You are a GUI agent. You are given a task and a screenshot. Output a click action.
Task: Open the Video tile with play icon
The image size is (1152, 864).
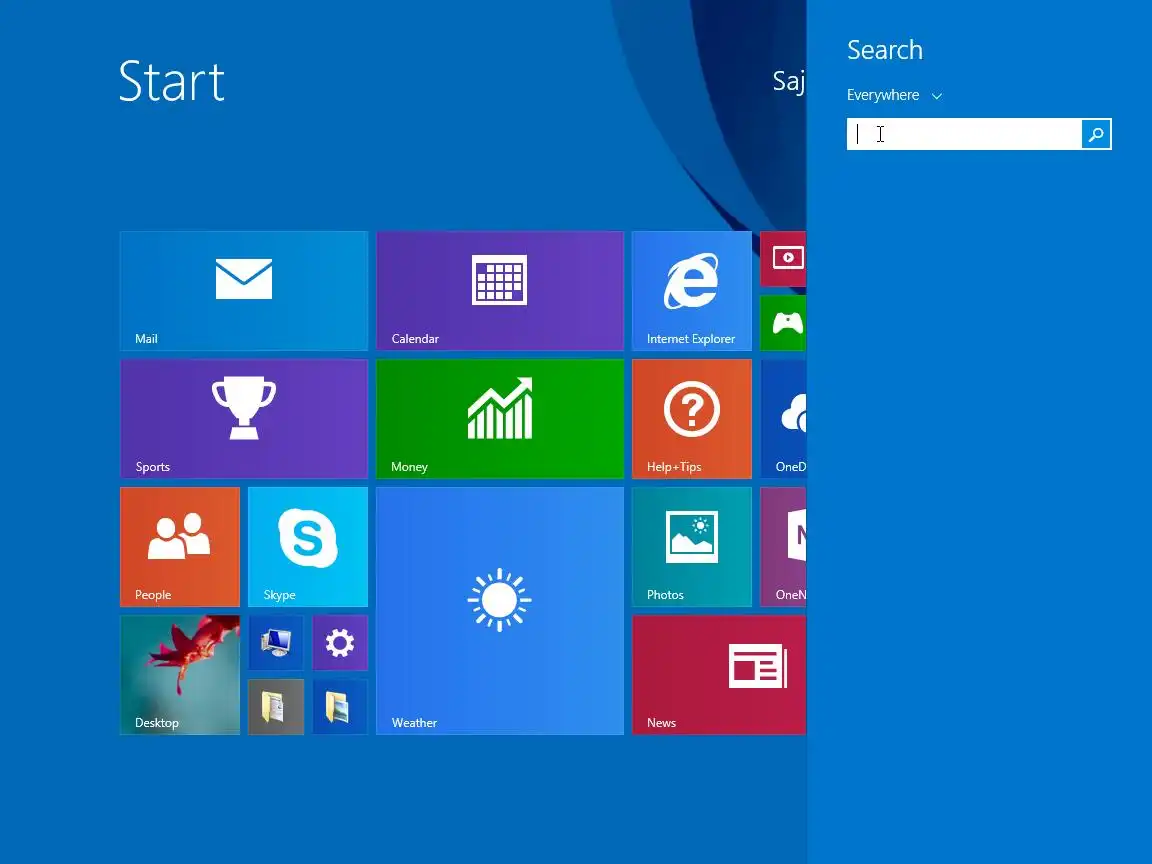(783, 259)
